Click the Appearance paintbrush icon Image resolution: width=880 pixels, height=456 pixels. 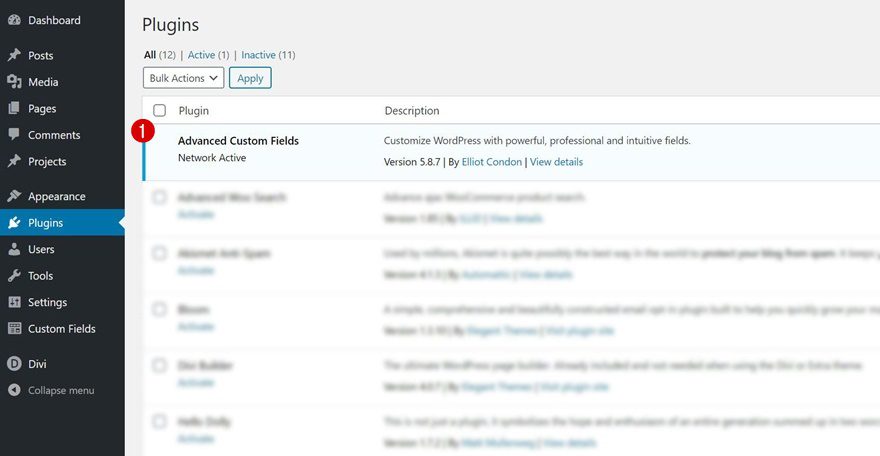pos(14,196)
